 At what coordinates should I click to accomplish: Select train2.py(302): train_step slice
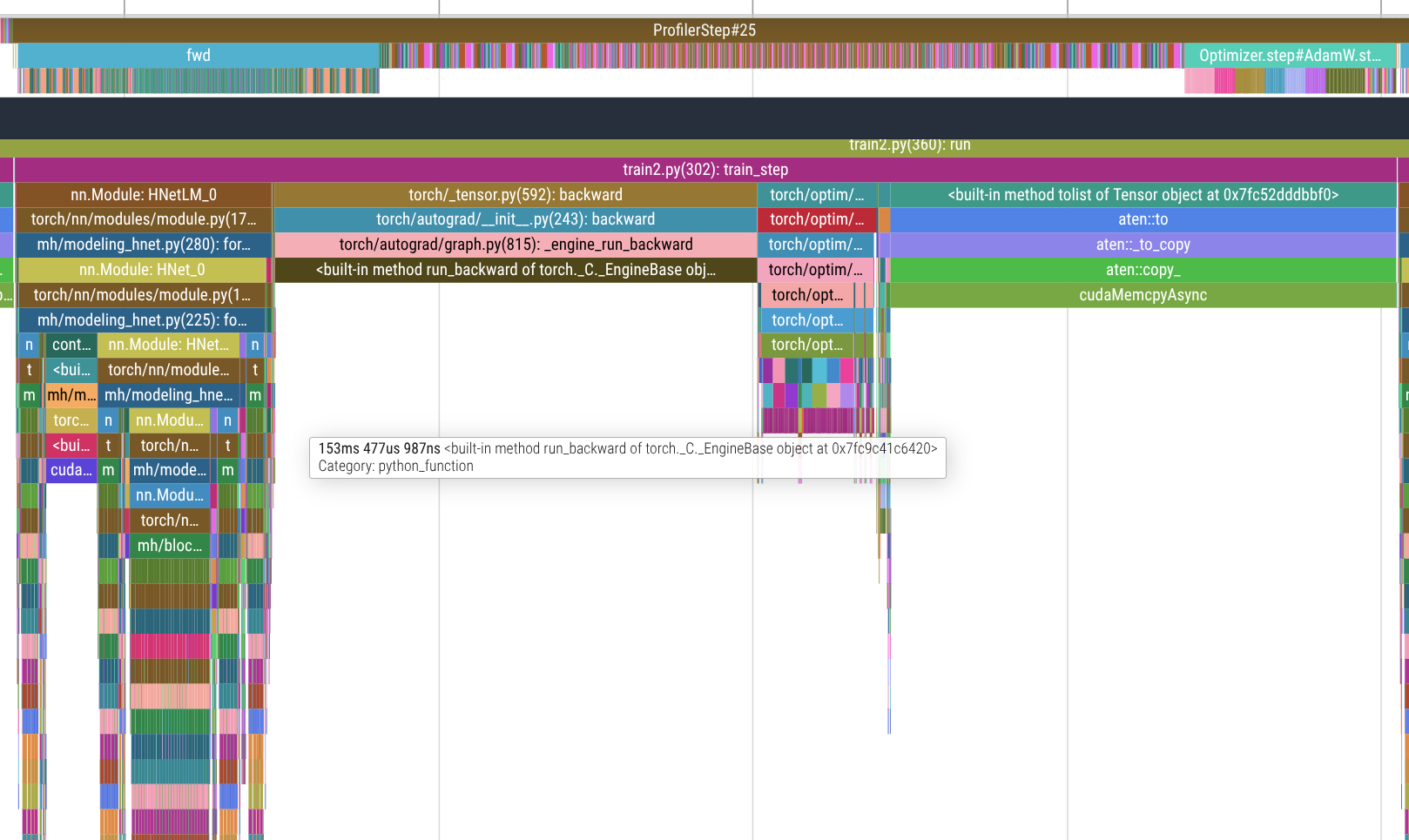(x=704, y=170)
